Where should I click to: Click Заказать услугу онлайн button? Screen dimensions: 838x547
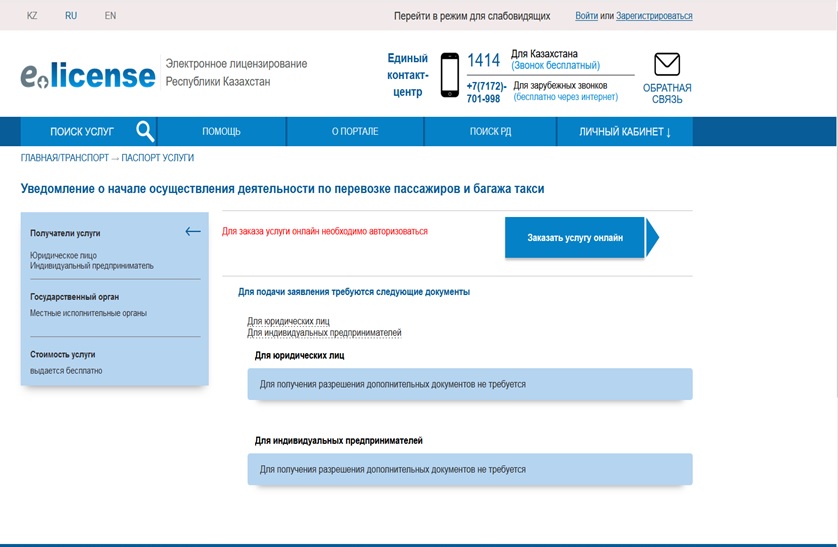(575, 238)
